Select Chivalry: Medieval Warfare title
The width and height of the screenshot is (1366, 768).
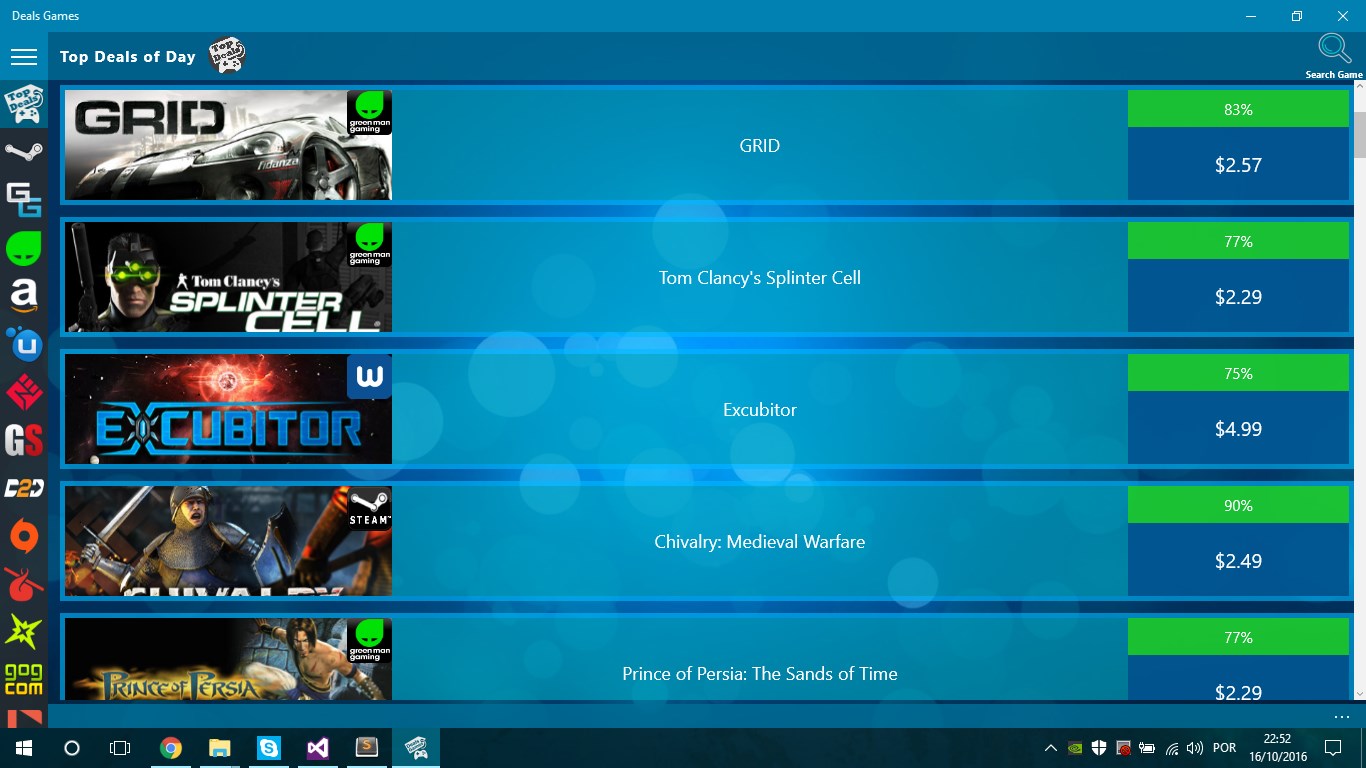pos(760,542)
